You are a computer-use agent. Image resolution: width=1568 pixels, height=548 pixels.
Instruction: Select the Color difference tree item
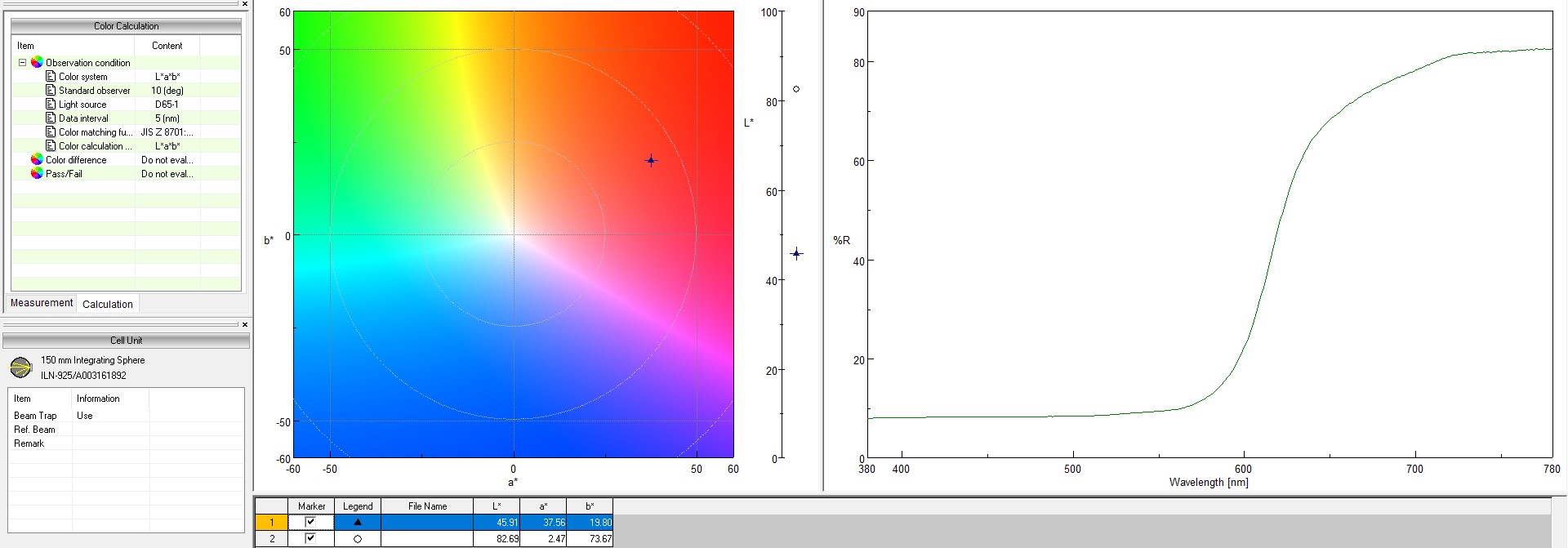[x=76, y=159]
